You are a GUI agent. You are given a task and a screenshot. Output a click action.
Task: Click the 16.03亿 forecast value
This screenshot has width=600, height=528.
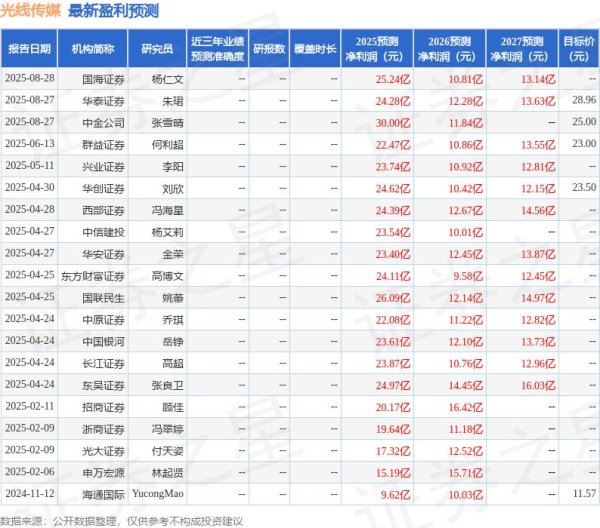(538, 385)
